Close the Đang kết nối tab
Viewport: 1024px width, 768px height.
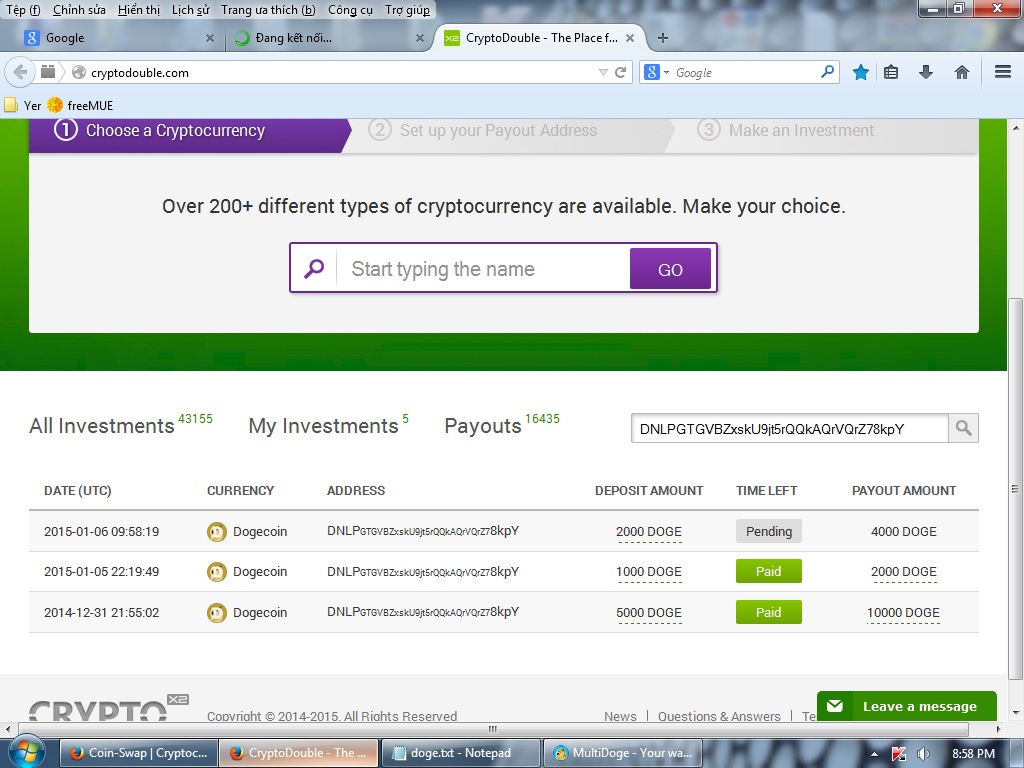pos(420,38)
